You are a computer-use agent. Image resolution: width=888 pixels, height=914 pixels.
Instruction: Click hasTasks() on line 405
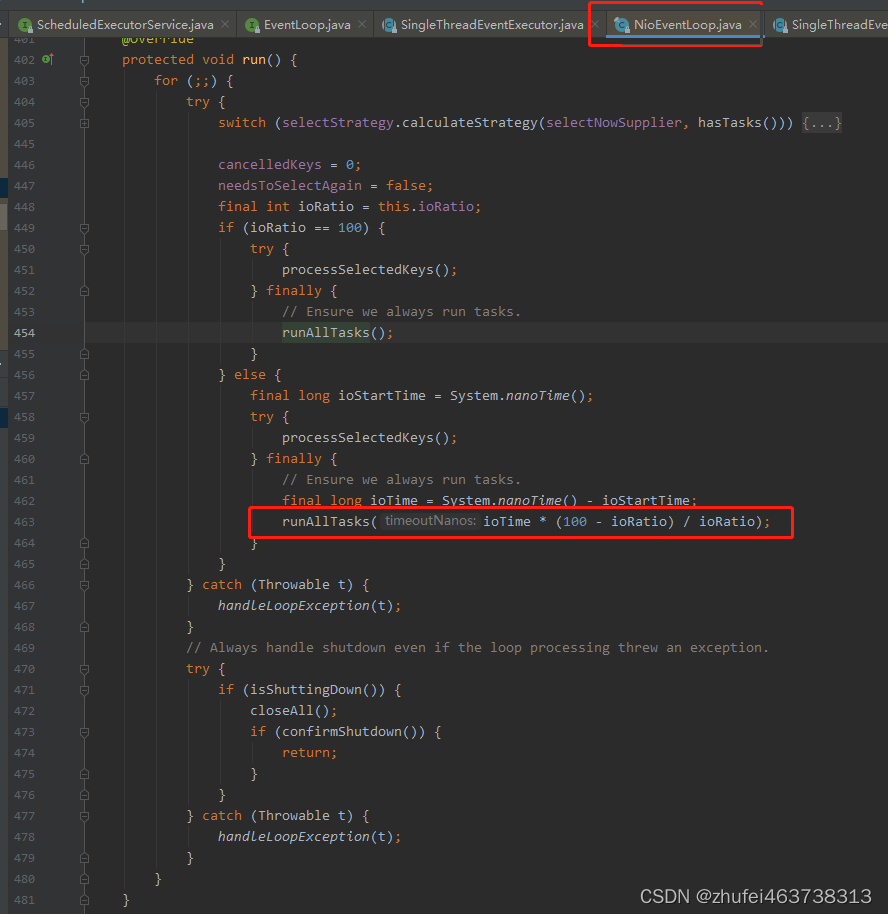tap(737, 122)
